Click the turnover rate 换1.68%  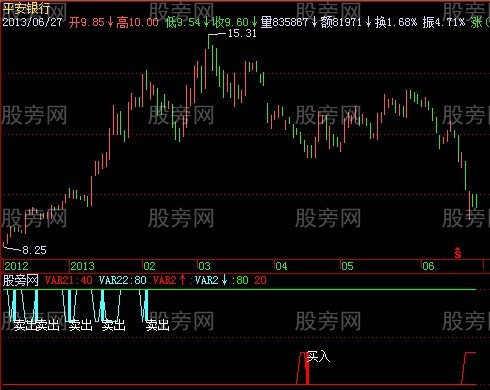click(x=395, y=22)
